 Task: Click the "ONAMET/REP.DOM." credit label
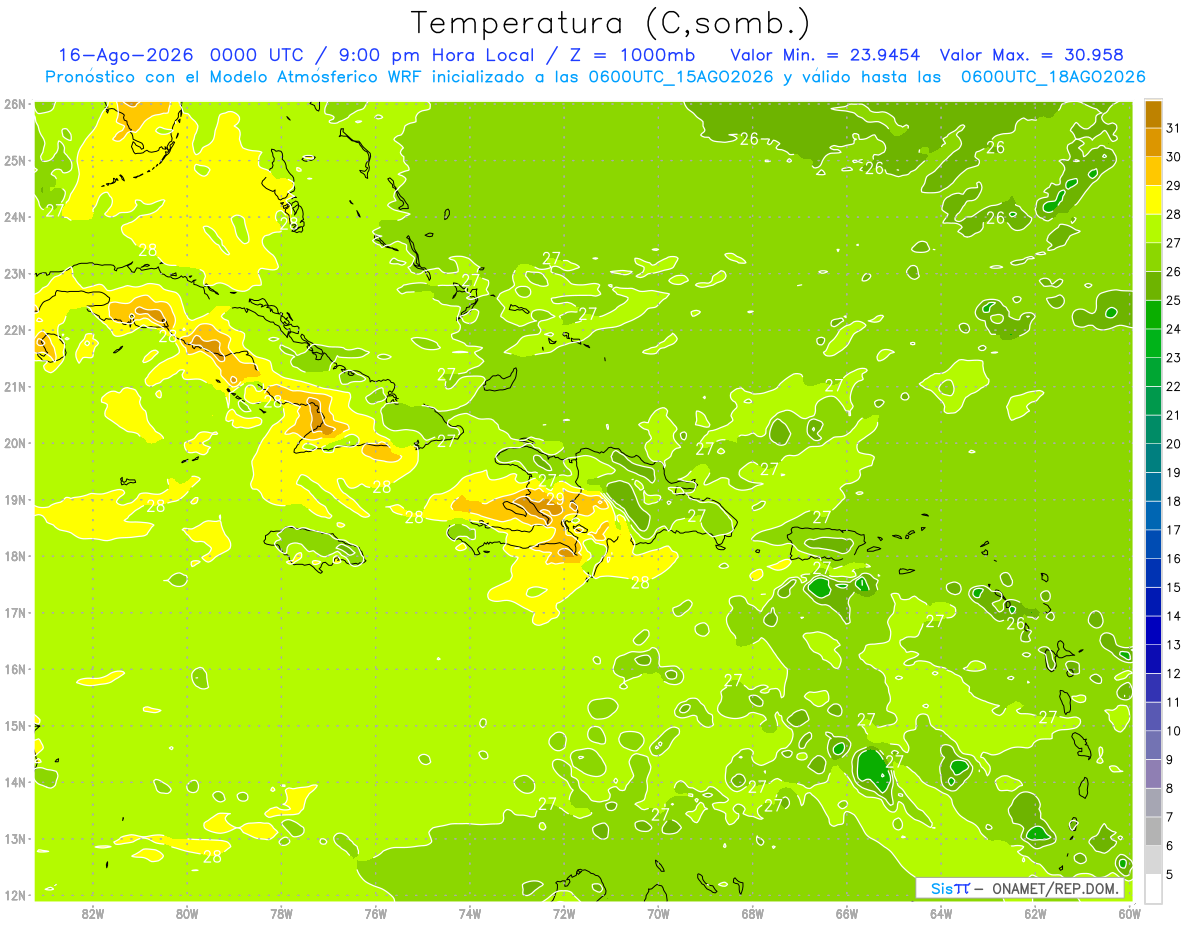tap(1055, 888)
